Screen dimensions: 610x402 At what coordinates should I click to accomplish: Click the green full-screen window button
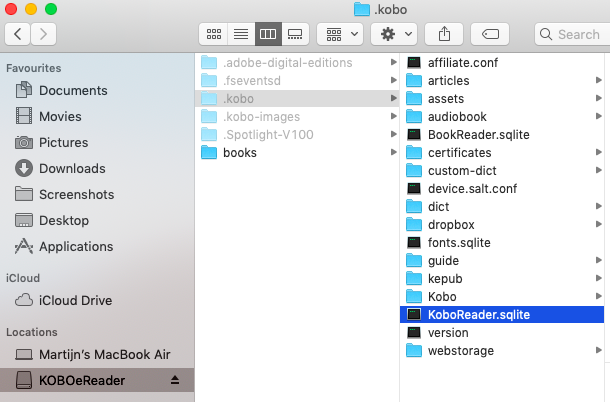point(51,9)
